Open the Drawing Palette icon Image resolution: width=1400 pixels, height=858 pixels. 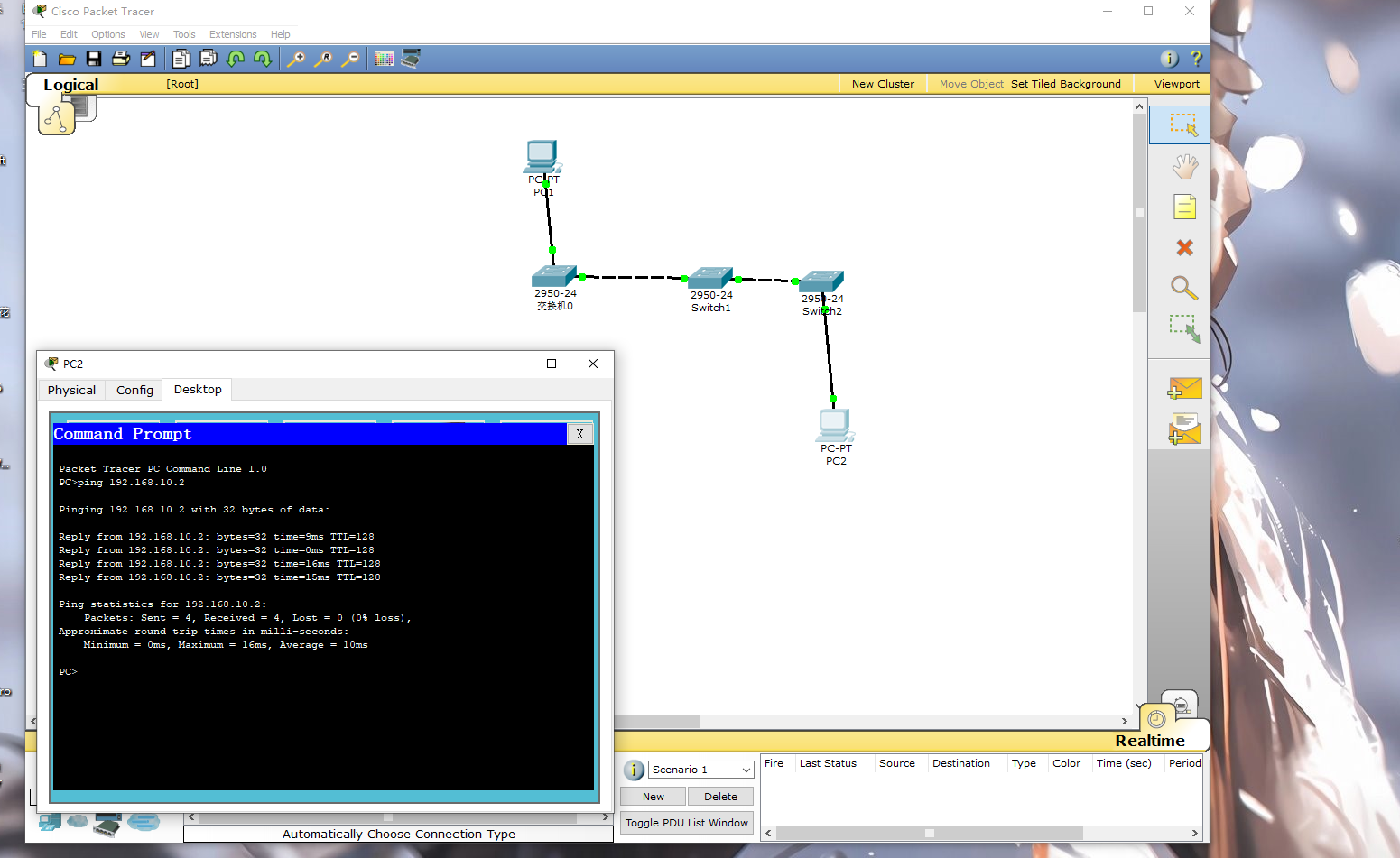(x=384, y=59)
